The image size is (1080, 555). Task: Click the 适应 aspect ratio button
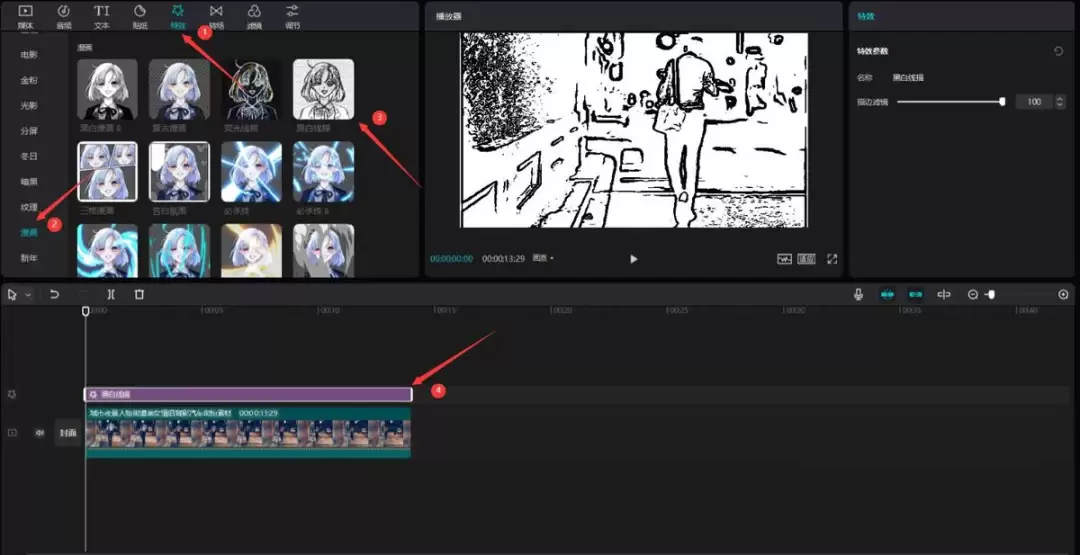[807, 259]
